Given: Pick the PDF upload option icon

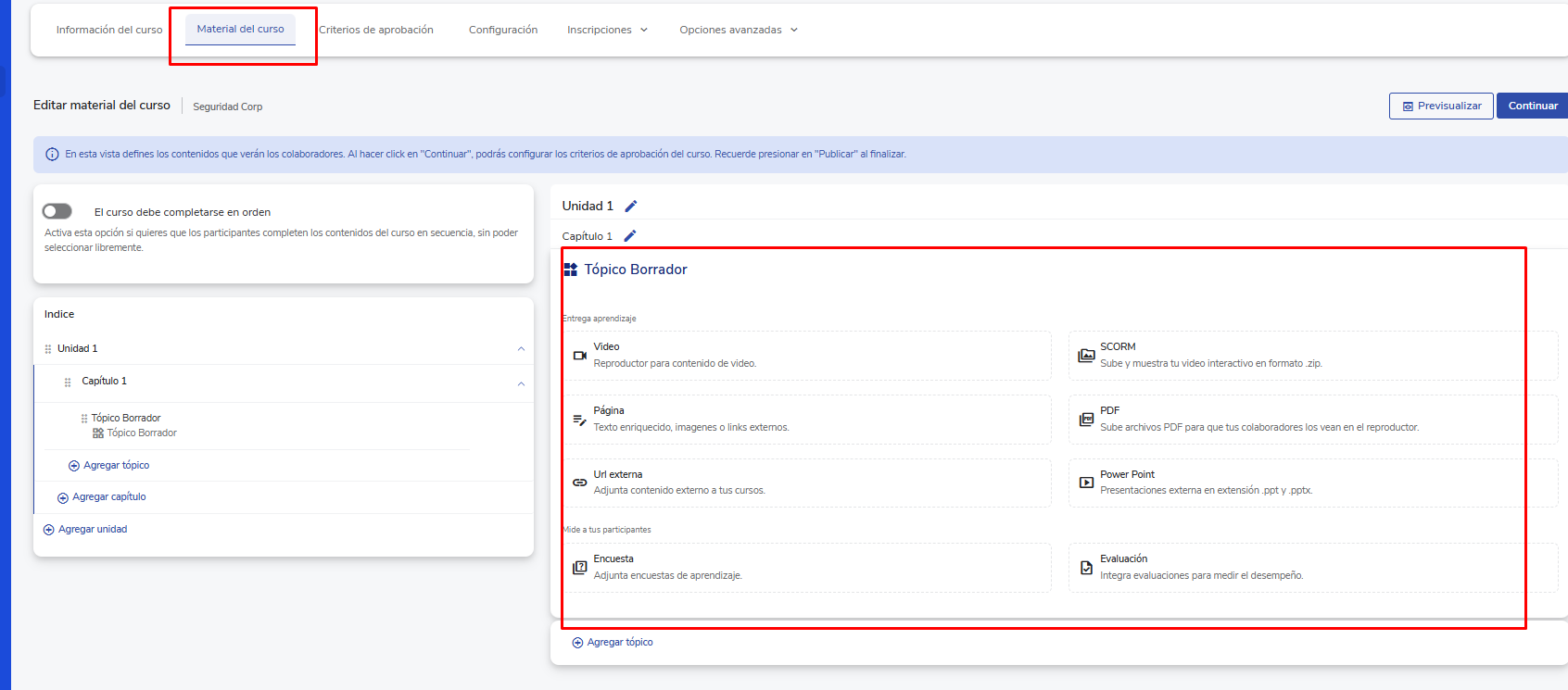Looking at the screenshot, I should [1086, 420].
